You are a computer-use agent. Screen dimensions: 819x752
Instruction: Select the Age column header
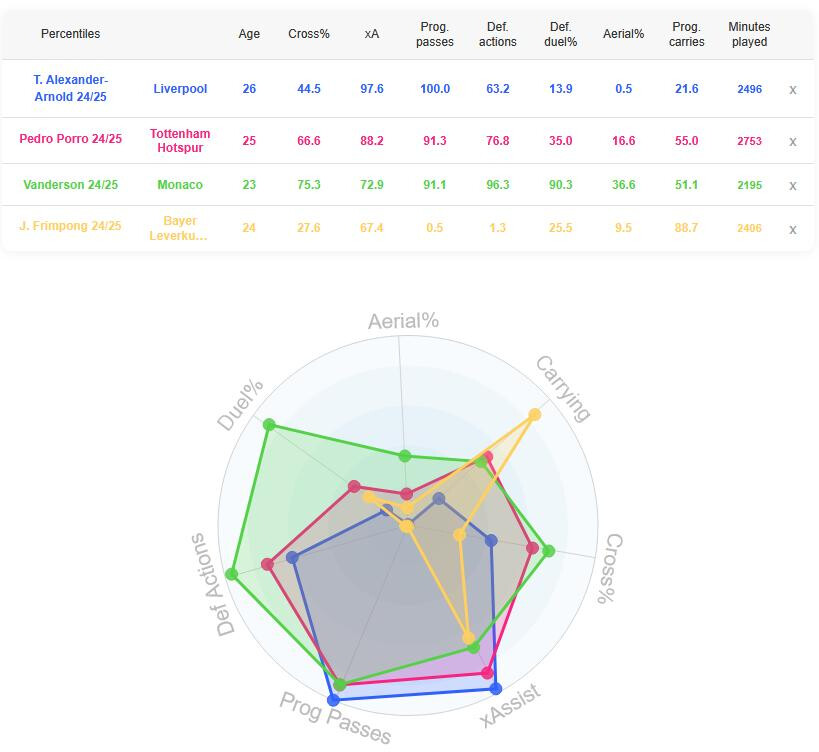coord(249,34)
